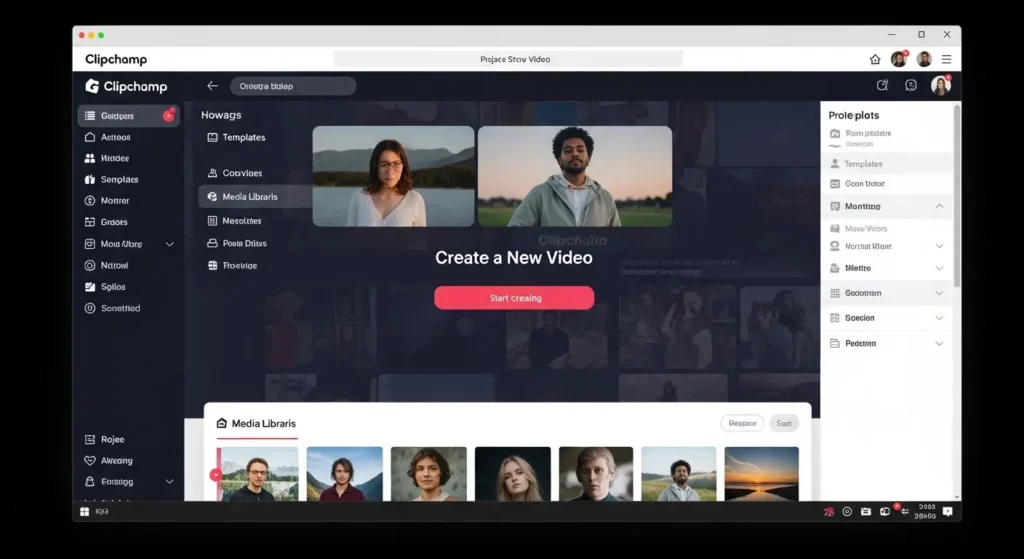Open the Spllos sidebar item

pos(105,287)
